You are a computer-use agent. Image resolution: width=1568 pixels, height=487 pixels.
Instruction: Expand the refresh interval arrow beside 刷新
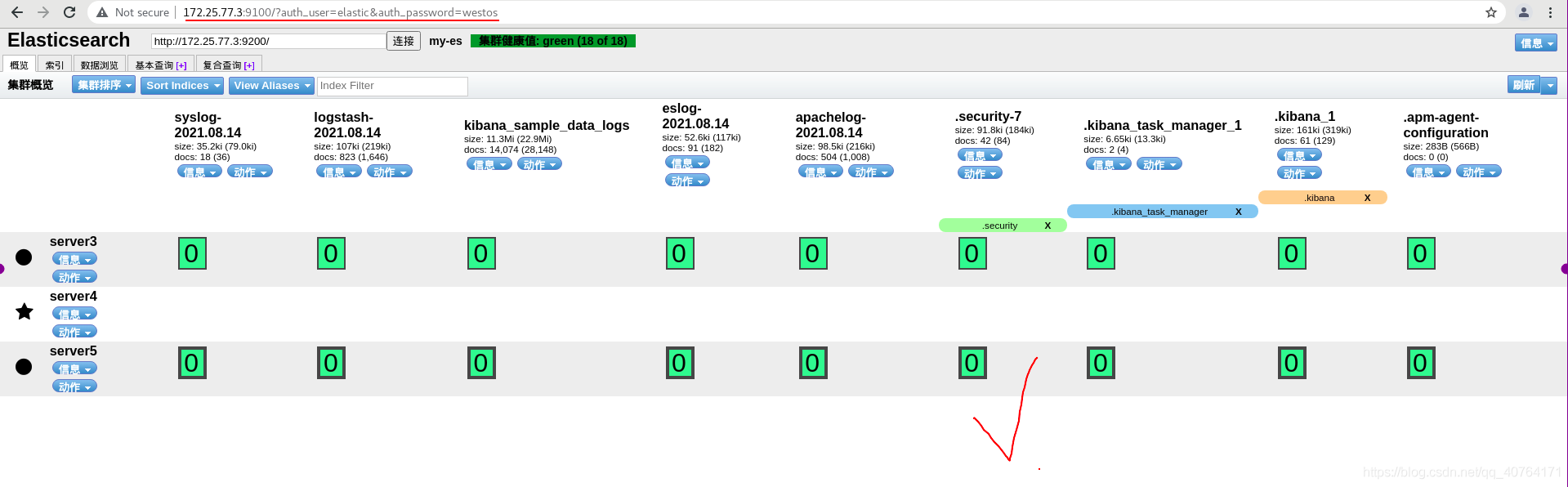coord(1549,85)
